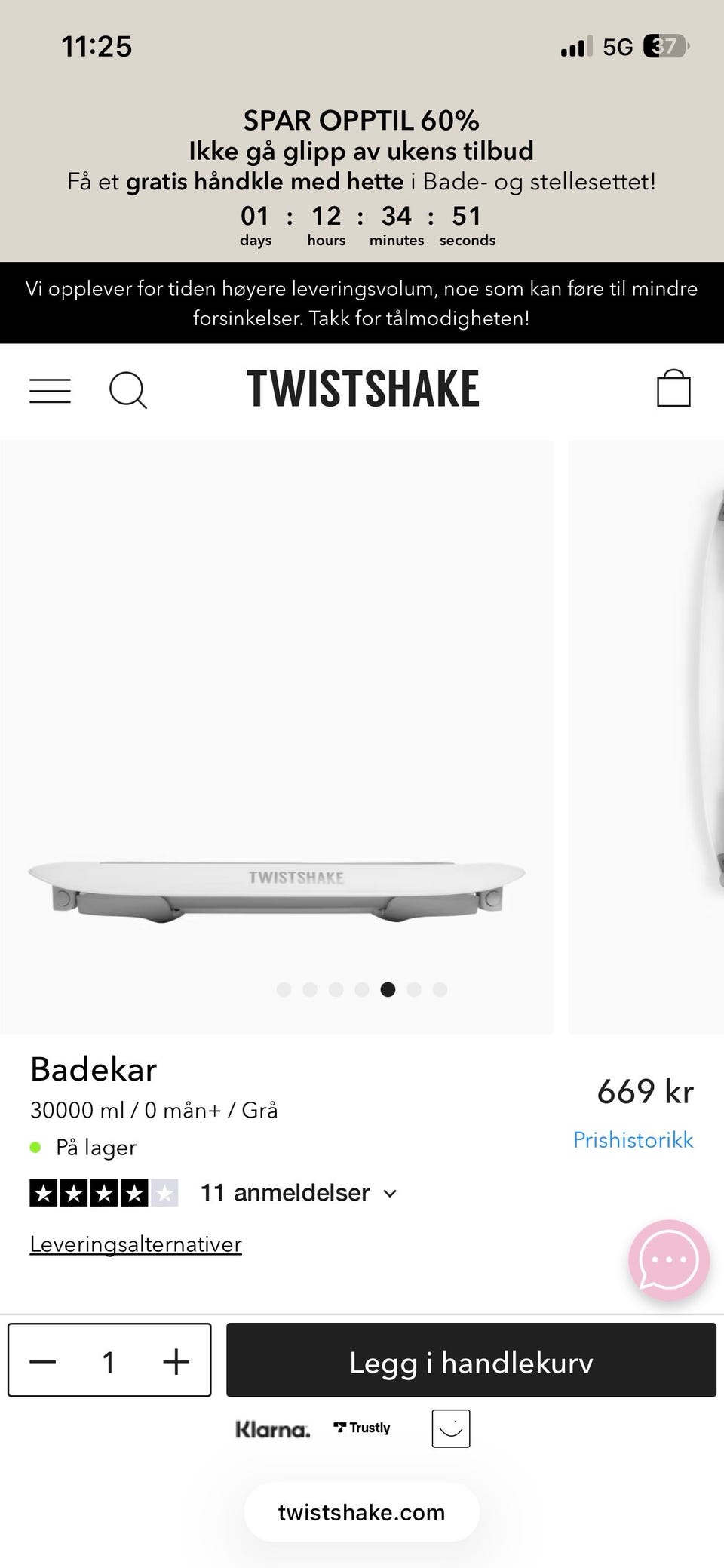This screenshot has height=1568, width=724.
Task: Open the hamburger menu
Action: [x=50, y=391]
